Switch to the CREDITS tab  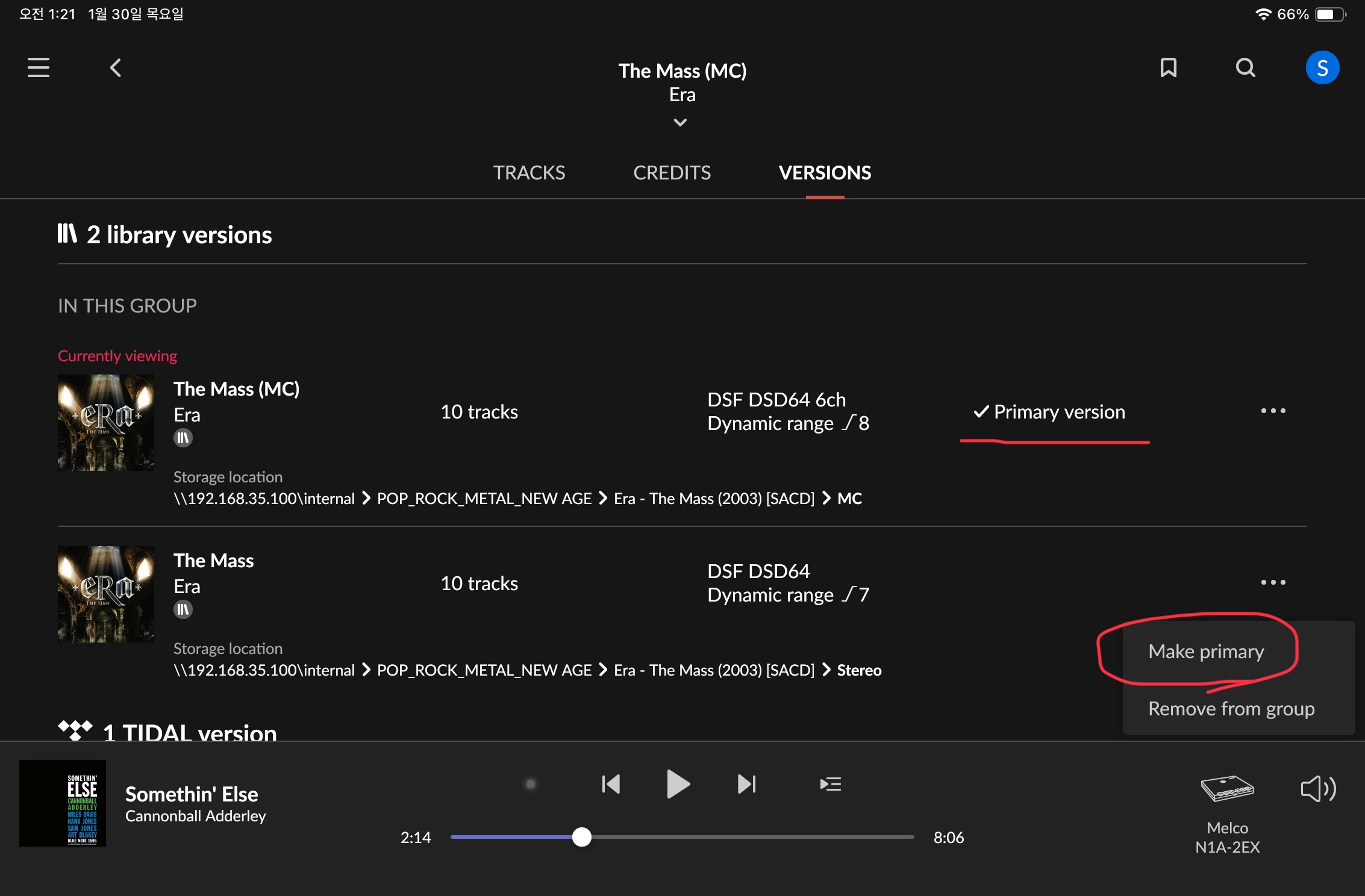click(x=672, y=173)
